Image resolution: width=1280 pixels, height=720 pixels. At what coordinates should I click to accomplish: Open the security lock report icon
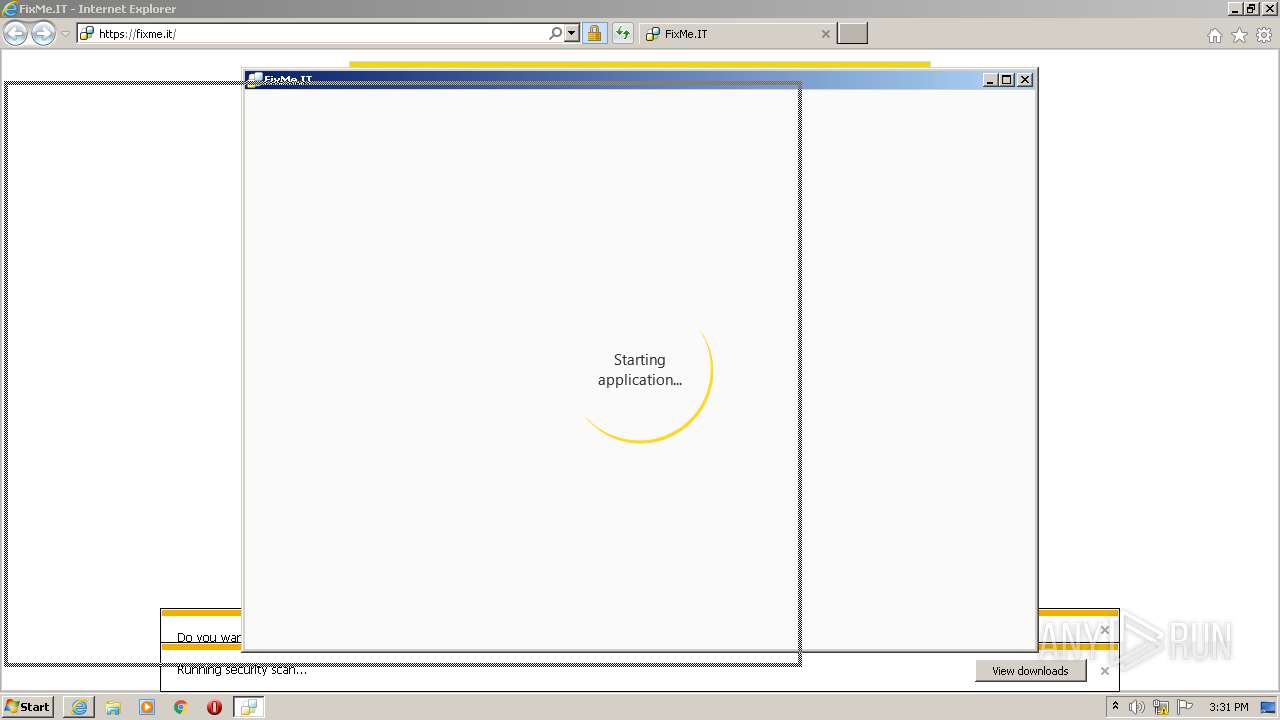click(x=594, y=33)
